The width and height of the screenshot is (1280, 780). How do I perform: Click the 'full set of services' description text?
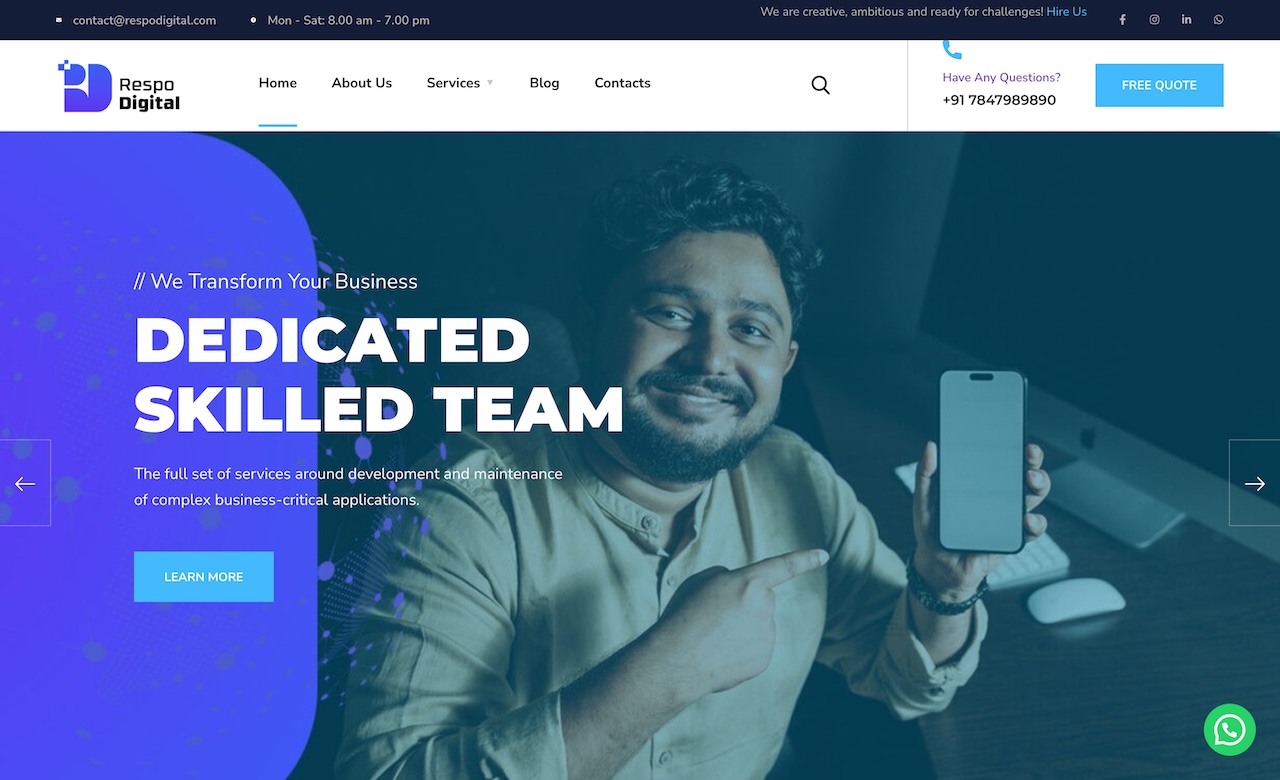(348, 487)
